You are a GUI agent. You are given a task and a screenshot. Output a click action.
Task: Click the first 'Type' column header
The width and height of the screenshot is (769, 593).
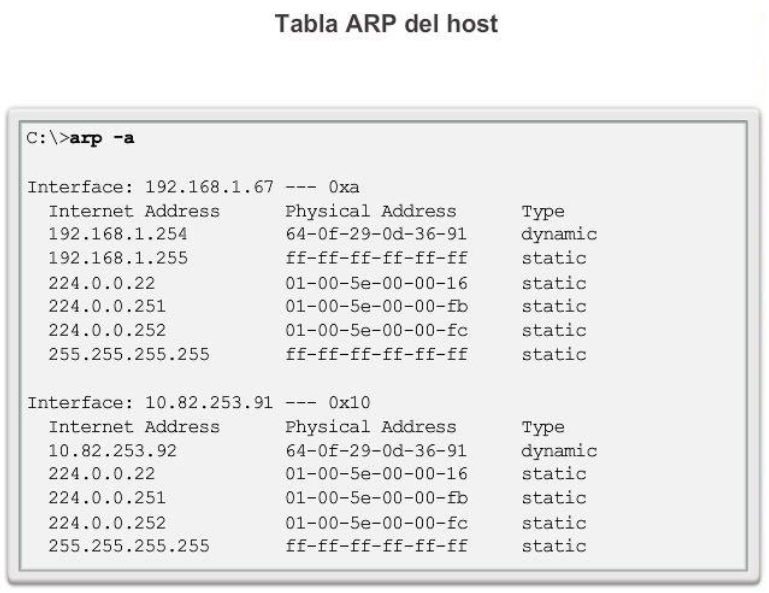click(x=543, y=212)
